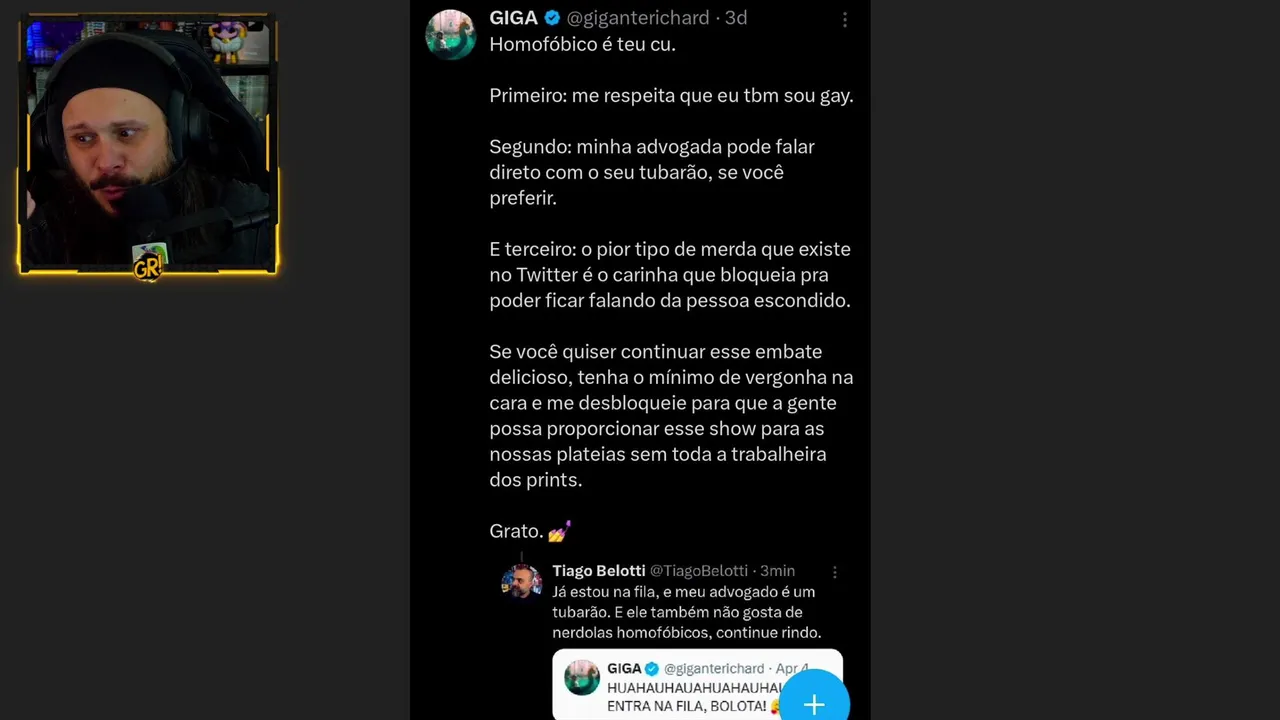The height and width of the screenshot is (720, 1280).
Task: Click the 'Homofóbico é teu cu.' tweet text
Action: click(x=582, y=44)
